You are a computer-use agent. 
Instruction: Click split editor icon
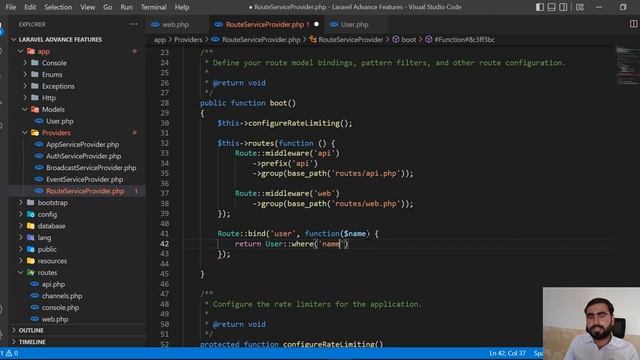pos(633,24)
